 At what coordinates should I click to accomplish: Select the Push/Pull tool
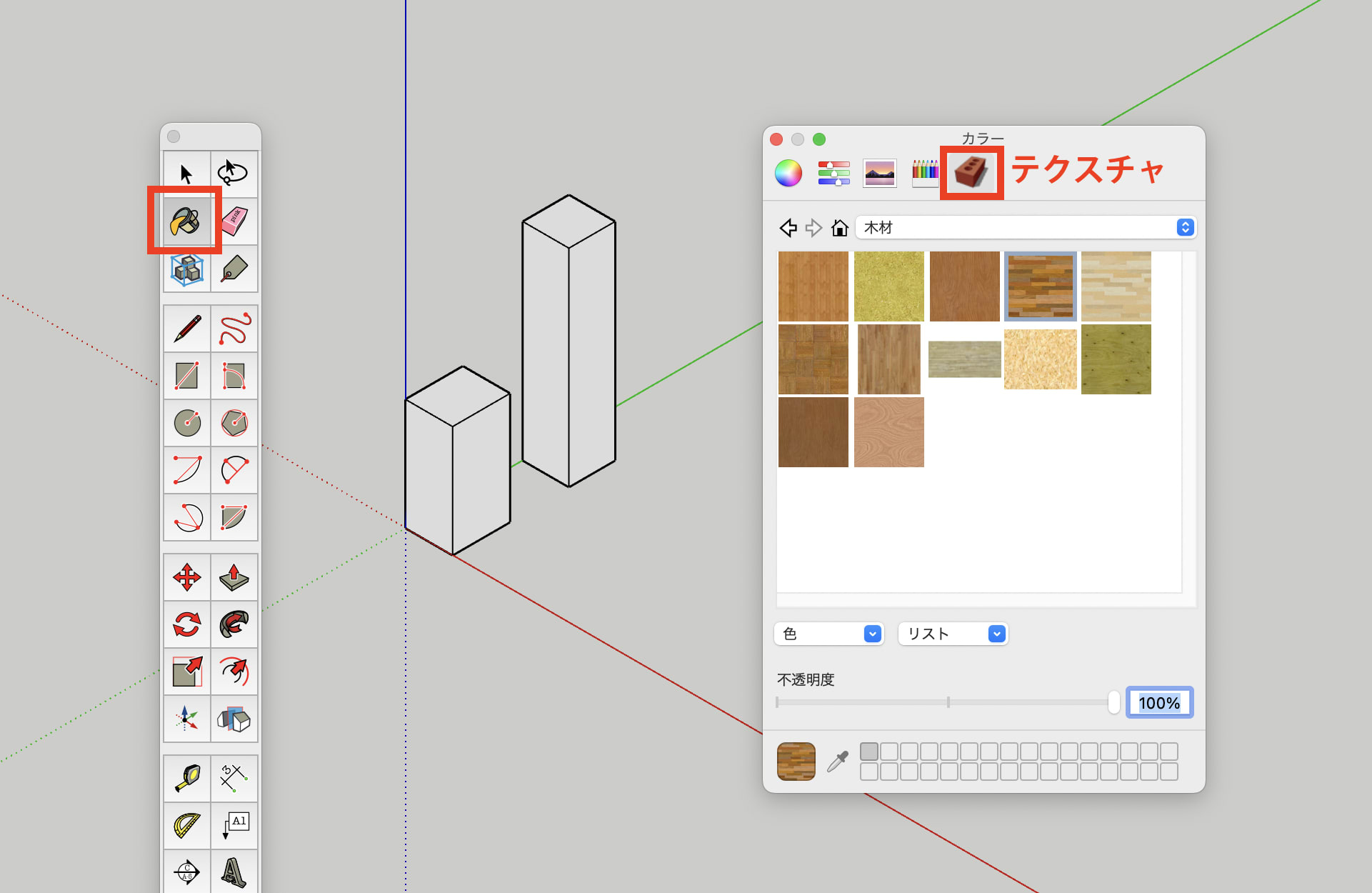click(234, 577)
